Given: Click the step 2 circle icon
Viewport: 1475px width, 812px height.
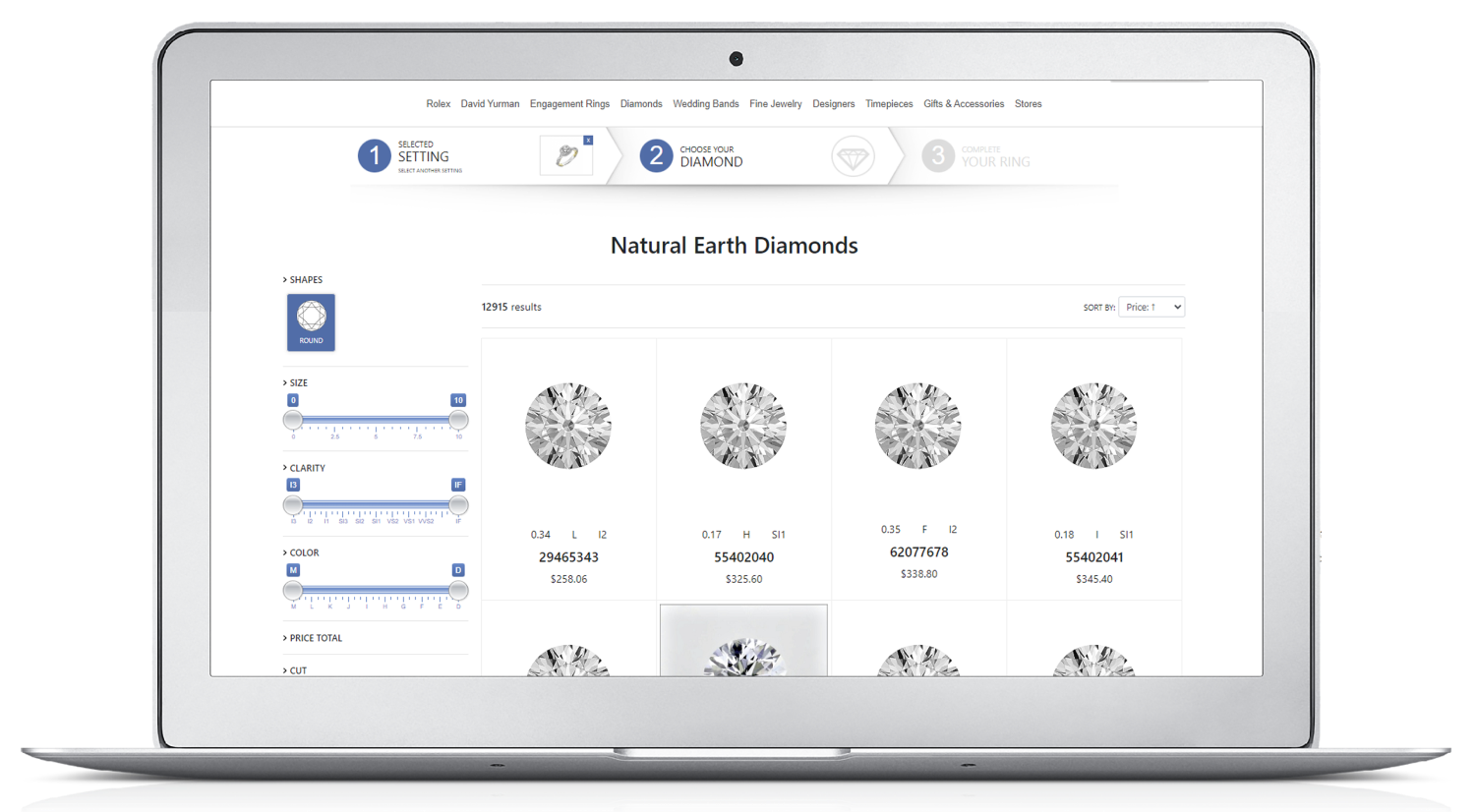Looking at the screenshot, I should (656, 155).
